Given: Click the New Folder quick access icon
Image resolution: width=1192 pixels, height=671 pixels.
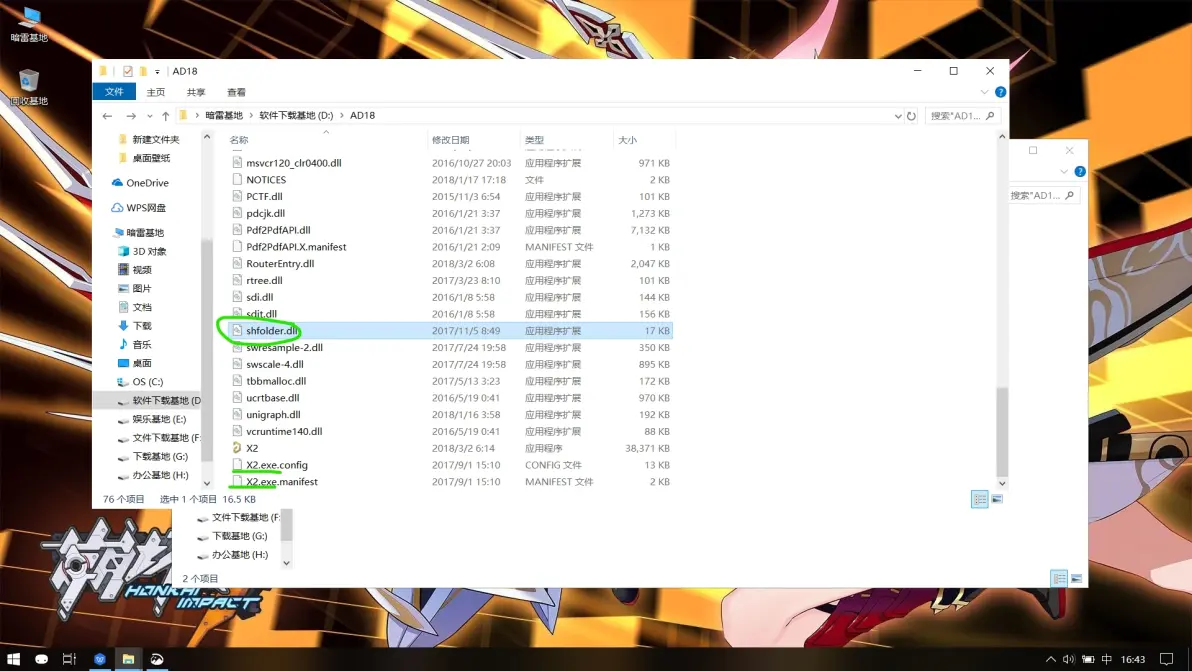Looking at the screenshot, I should [x=142, y=71].
